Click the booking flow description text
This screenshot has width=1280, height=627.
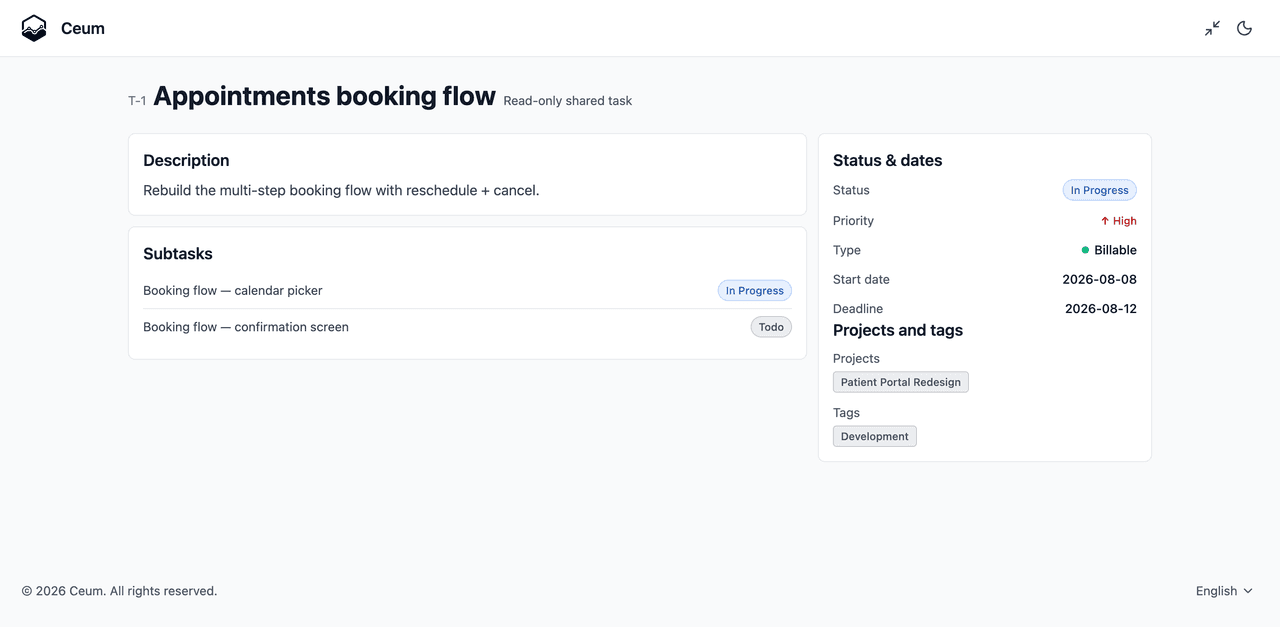pyautogui.click(x=341, y=190)
